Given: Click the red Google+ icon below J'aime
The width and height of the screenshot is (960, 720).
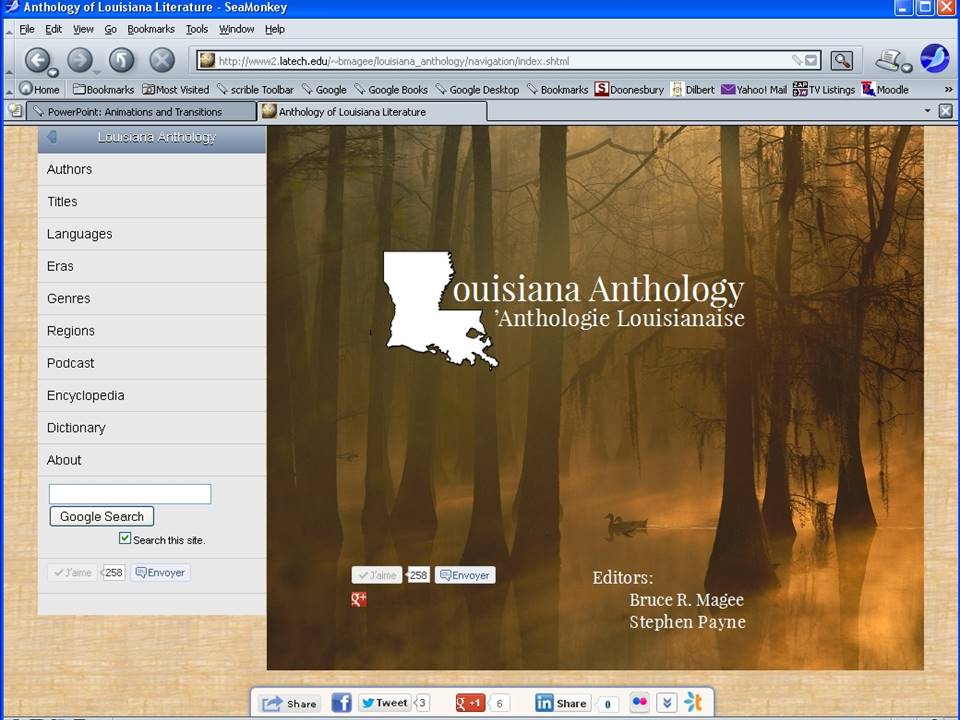Looking at the screenshot, I should pyautogui.click(x=359, y=599).
